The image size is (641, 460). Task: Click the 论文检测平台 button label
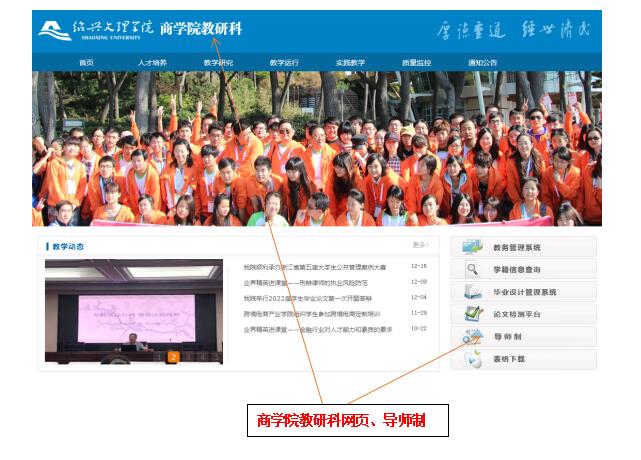[x=516, y=314]
